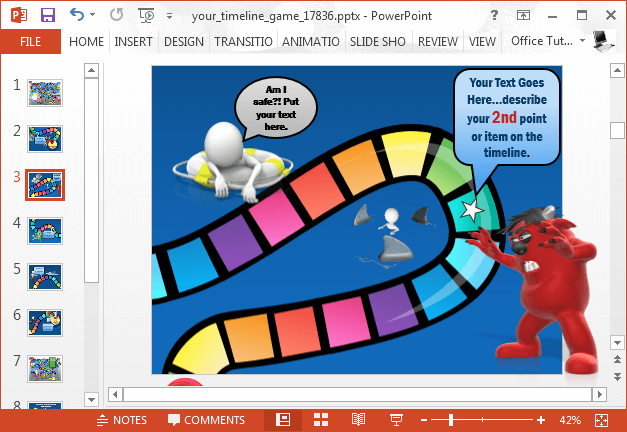The image size is (627, 432).
Task: Click the Repeat/Redo icon
Action: 116,15
